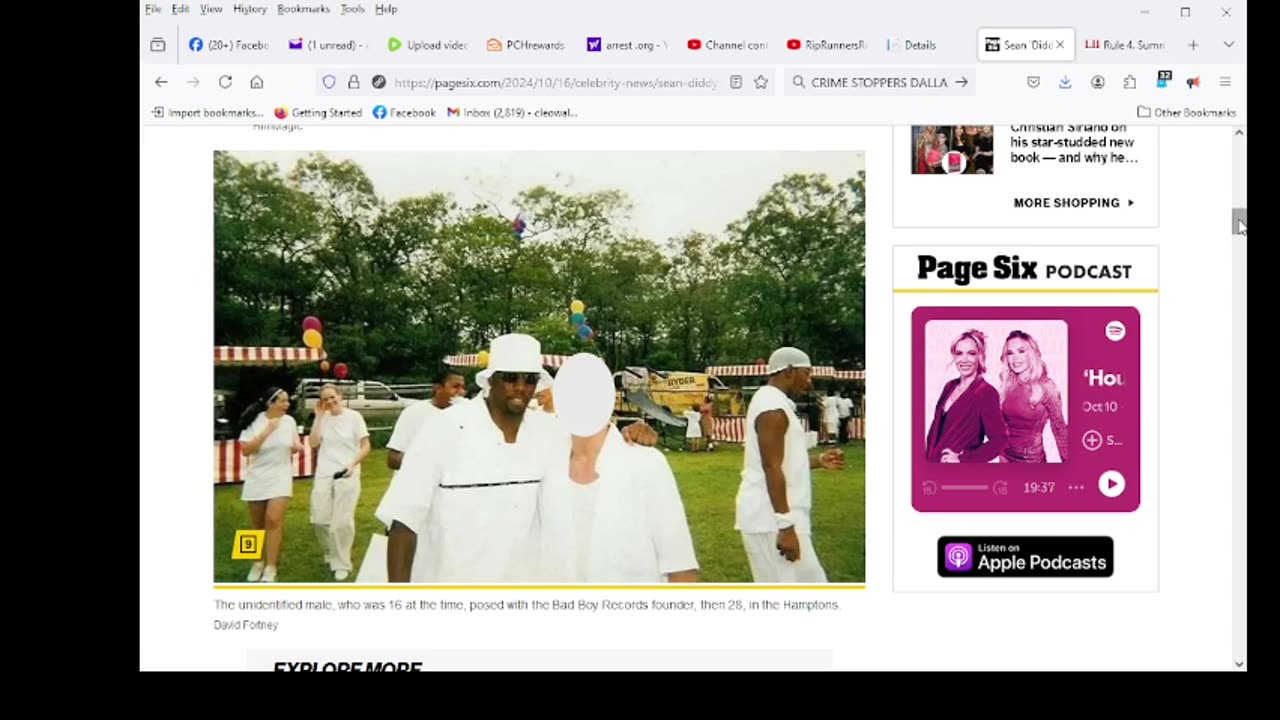Play the Page Six podcast episode

tap(1111, 485)
